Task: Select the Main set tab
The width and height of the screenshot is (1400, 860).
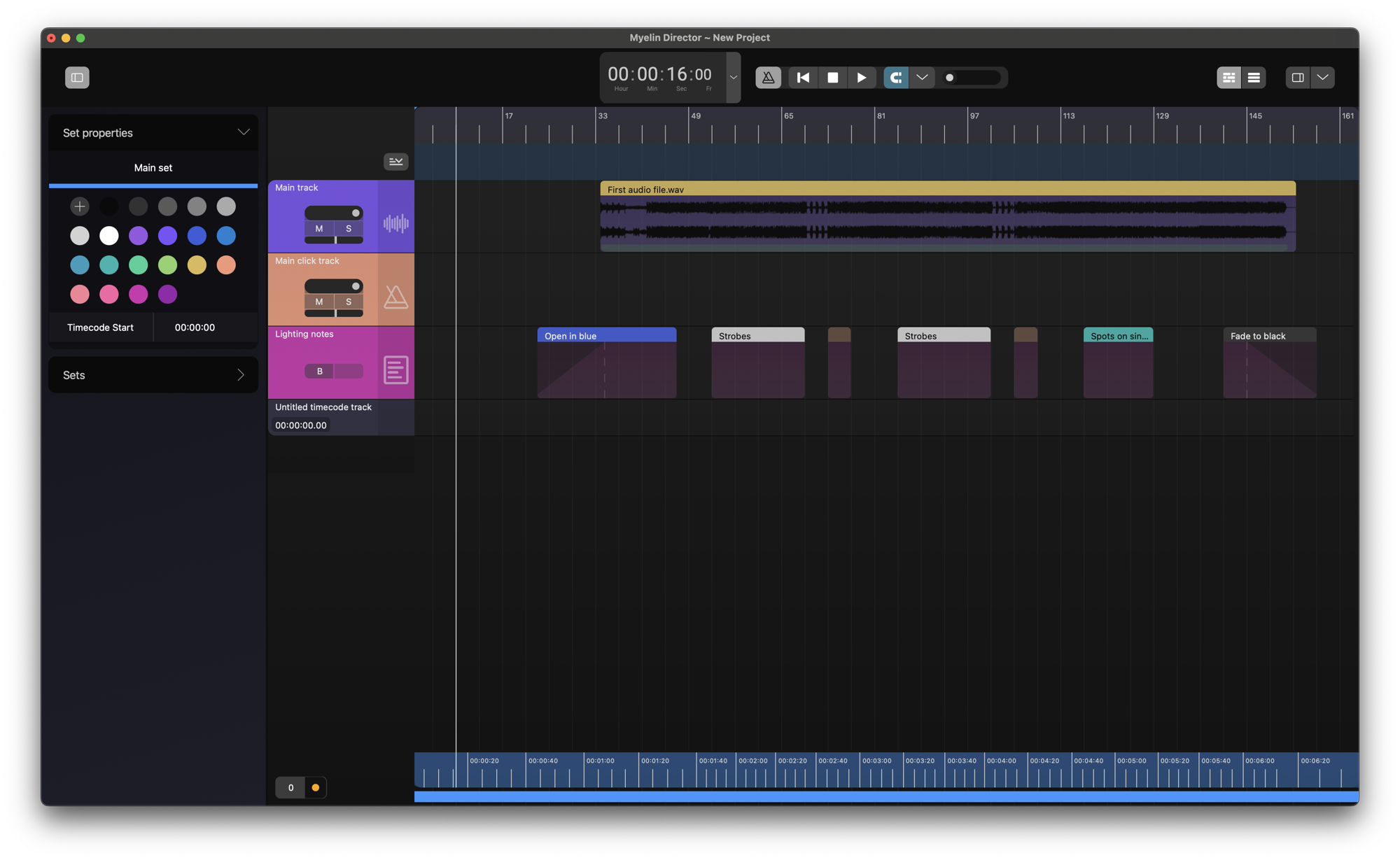Action: [x=153, y=168]
